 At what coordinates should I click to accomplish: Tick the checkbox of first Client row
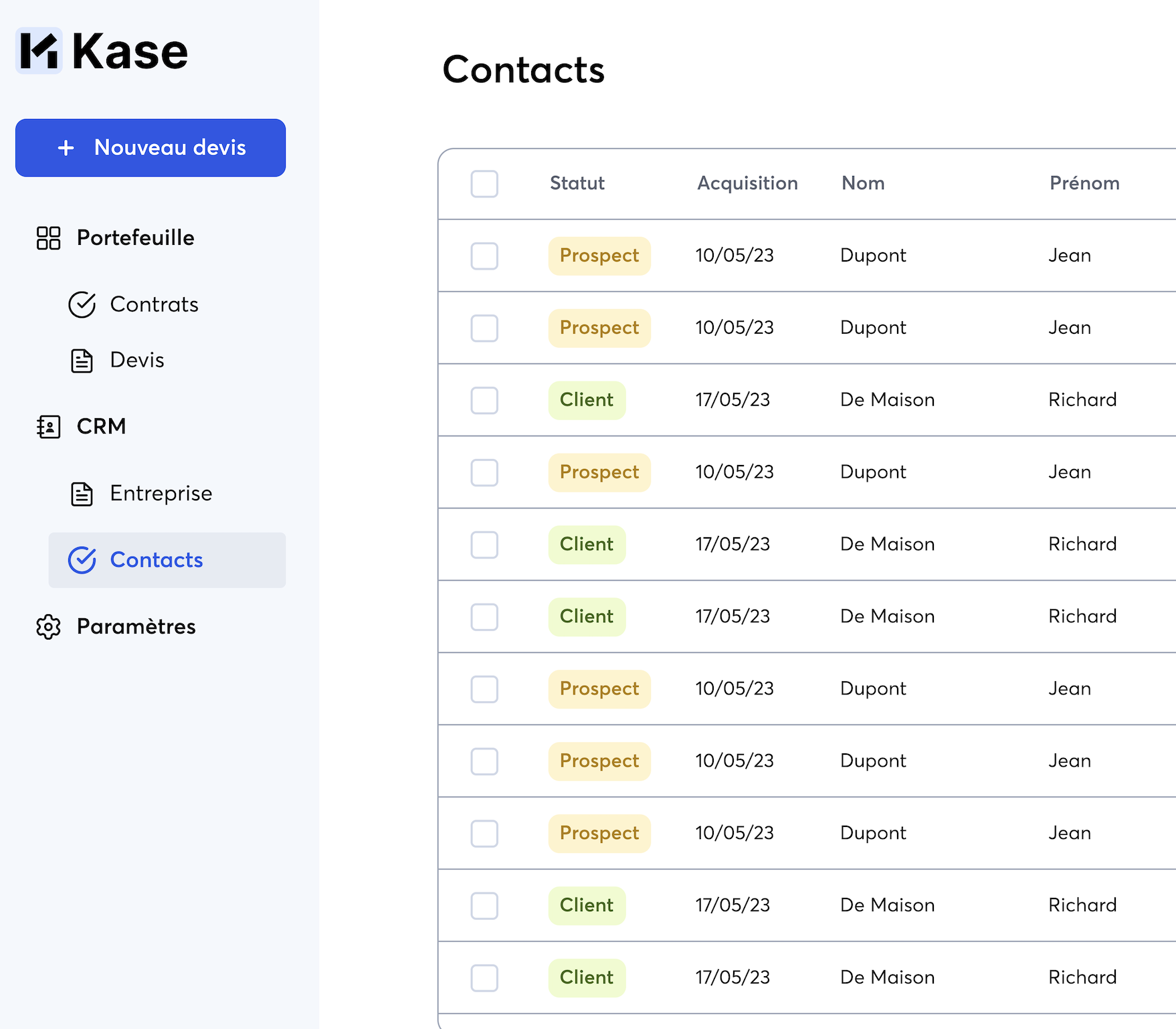click(484, 400)
